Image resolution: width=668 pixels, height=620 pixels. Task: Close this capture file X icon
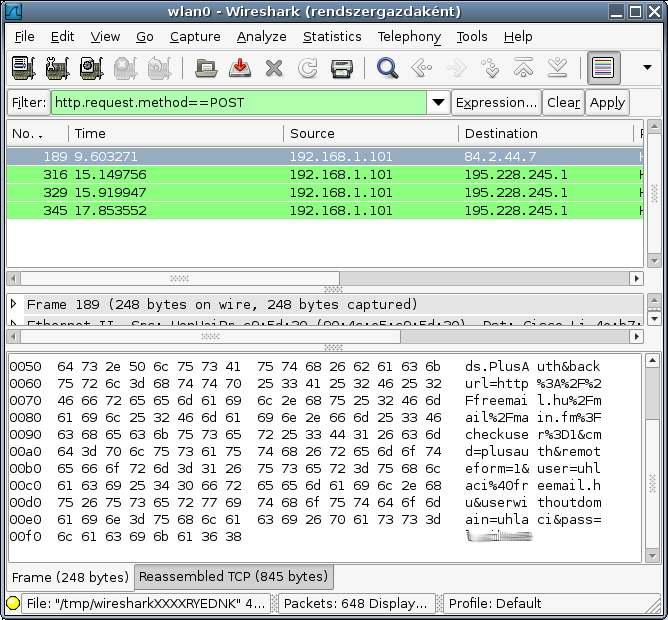coord(274,68)
